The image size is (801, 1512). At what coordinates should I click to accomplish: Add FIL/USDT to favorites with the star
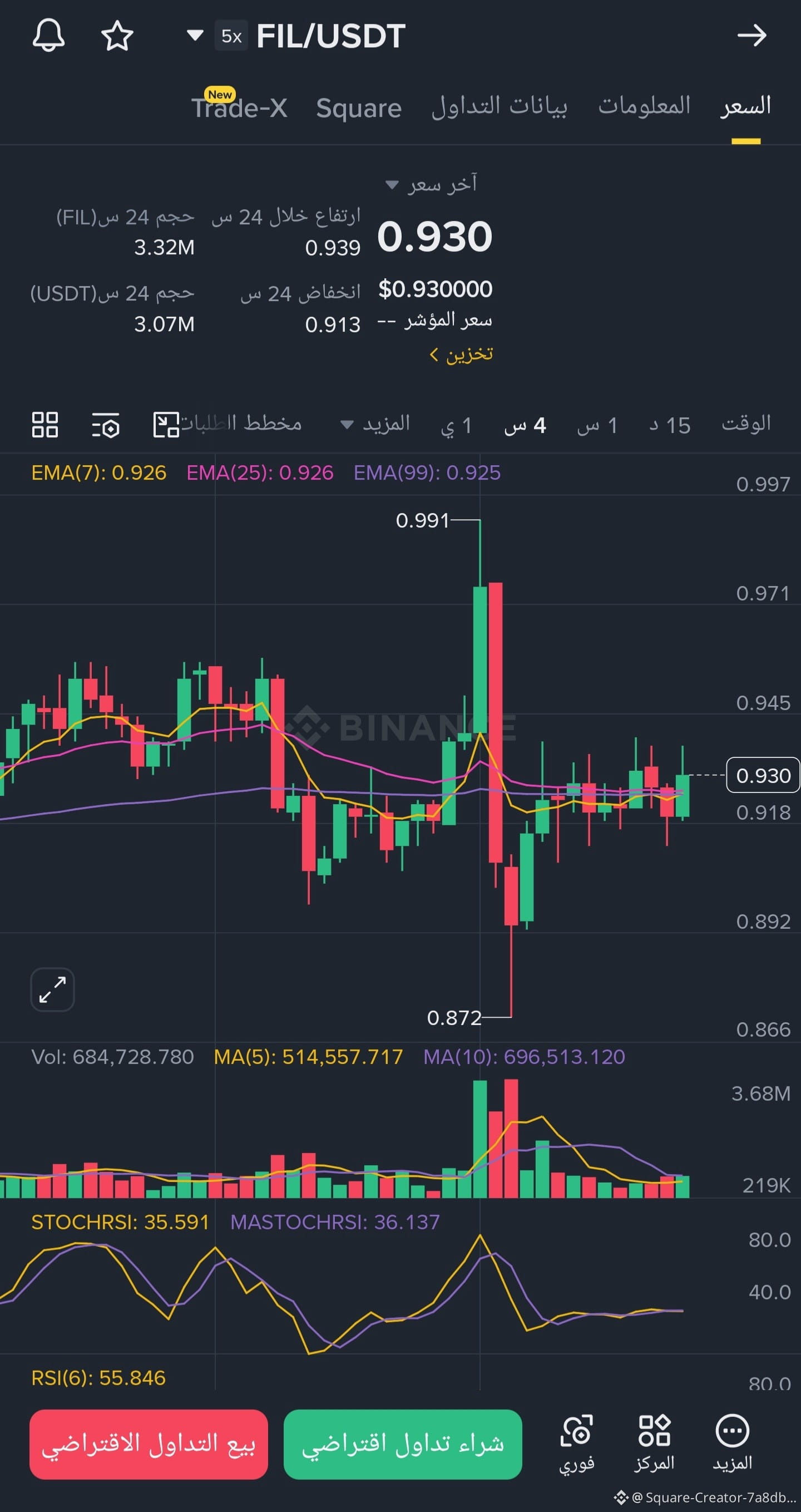pyautogui.click(x=117, y=35)
